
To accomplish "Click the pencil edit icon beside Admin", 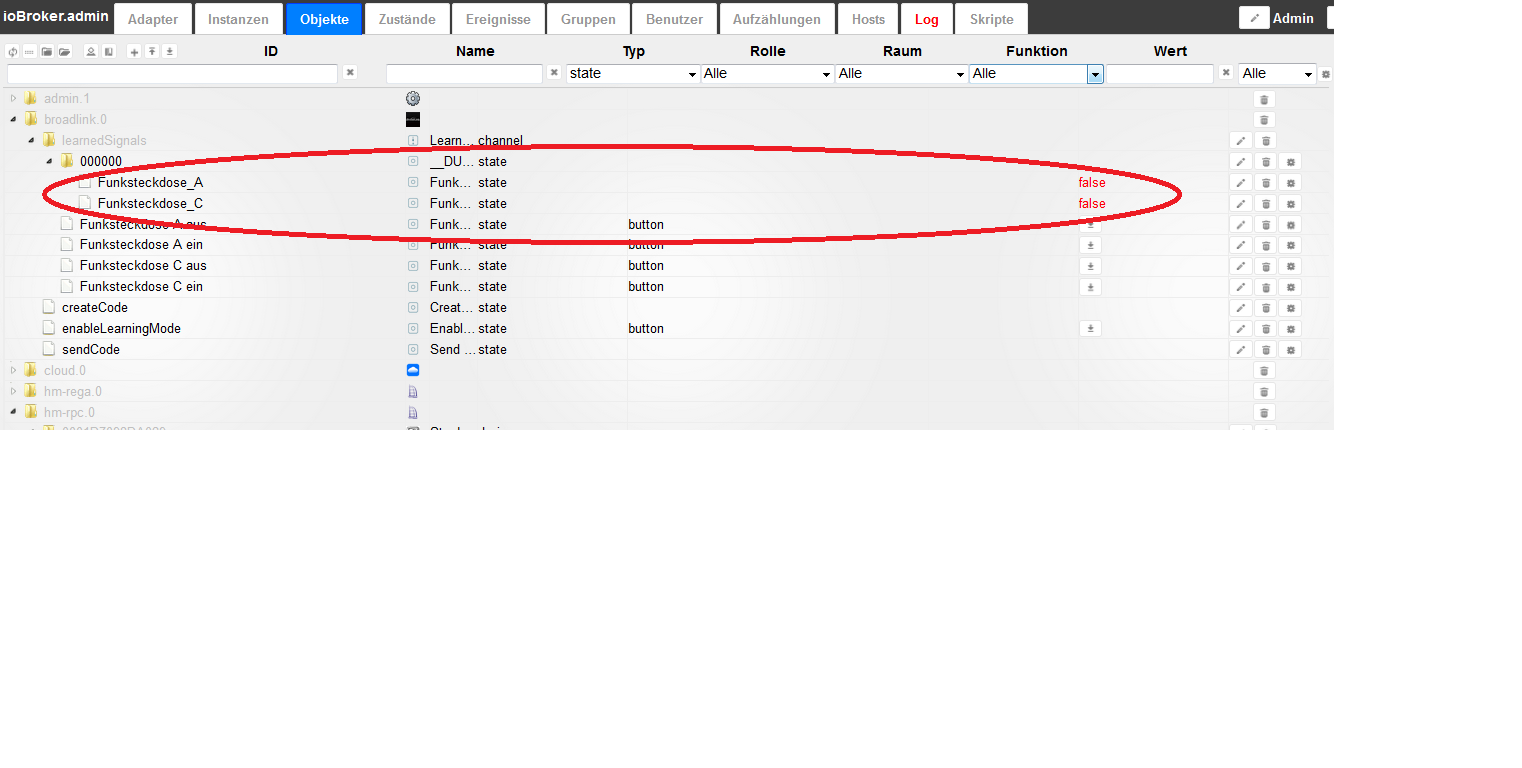I will pos(1254,18).
